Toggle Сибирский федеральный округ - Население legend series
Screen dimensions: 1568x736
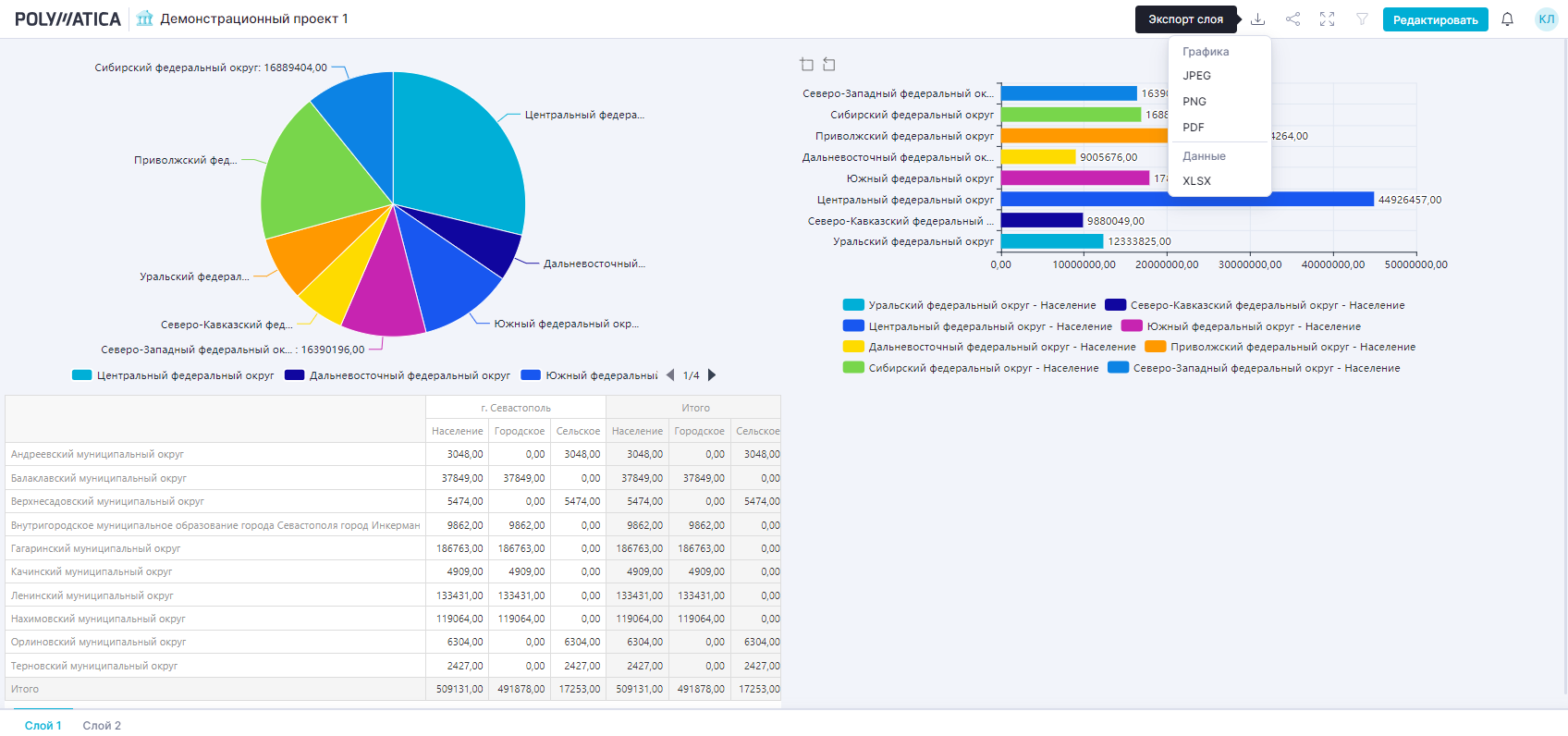coord(971,368)
